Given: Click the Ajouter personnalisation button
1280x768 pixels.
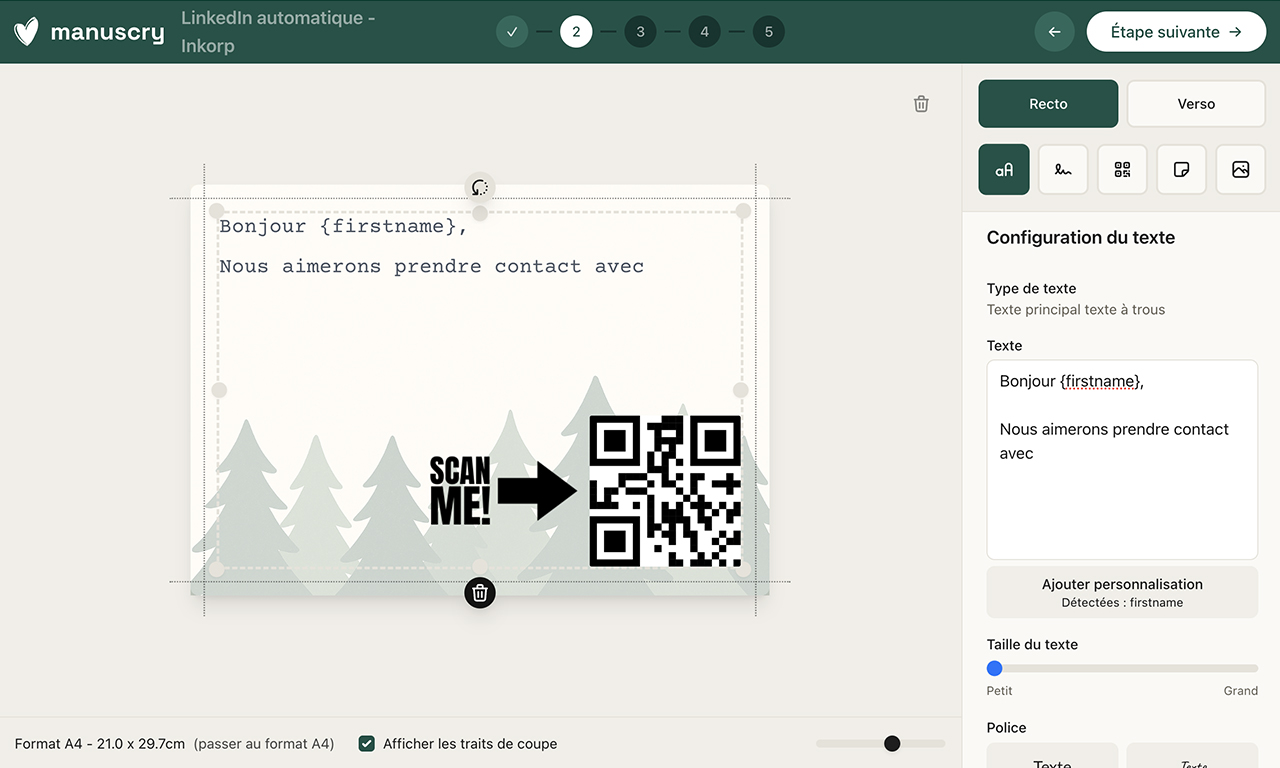Looking at the screenshot, I should 1122,592.
